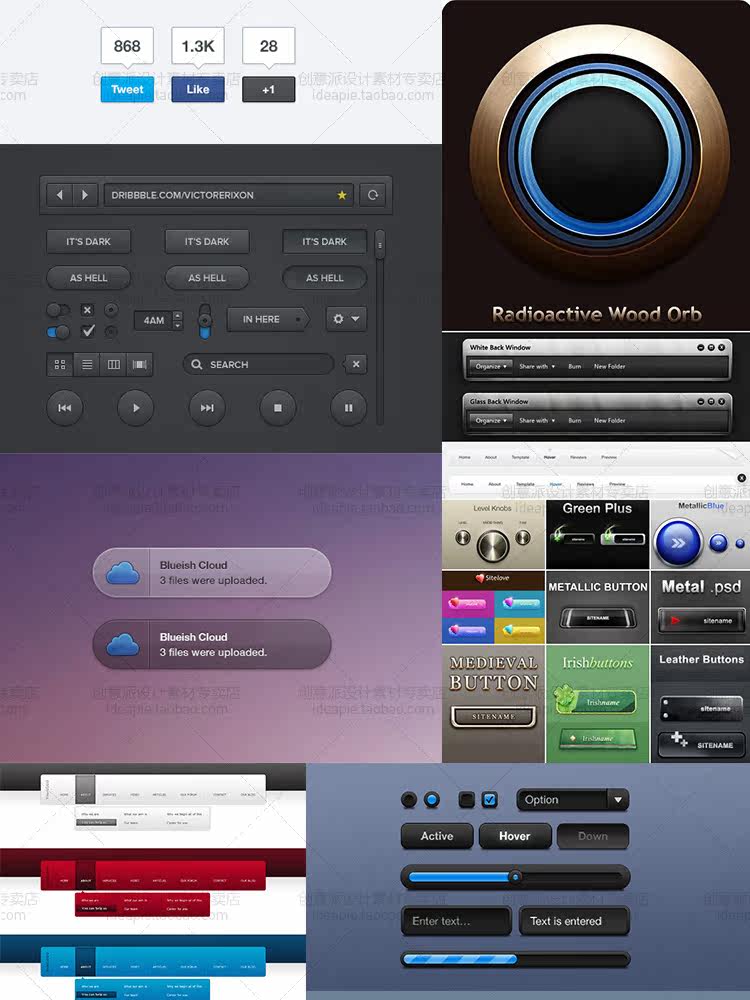
Task: Uncheck the dark checkbox with the checkmark
Action: click(x=88, y=331)
